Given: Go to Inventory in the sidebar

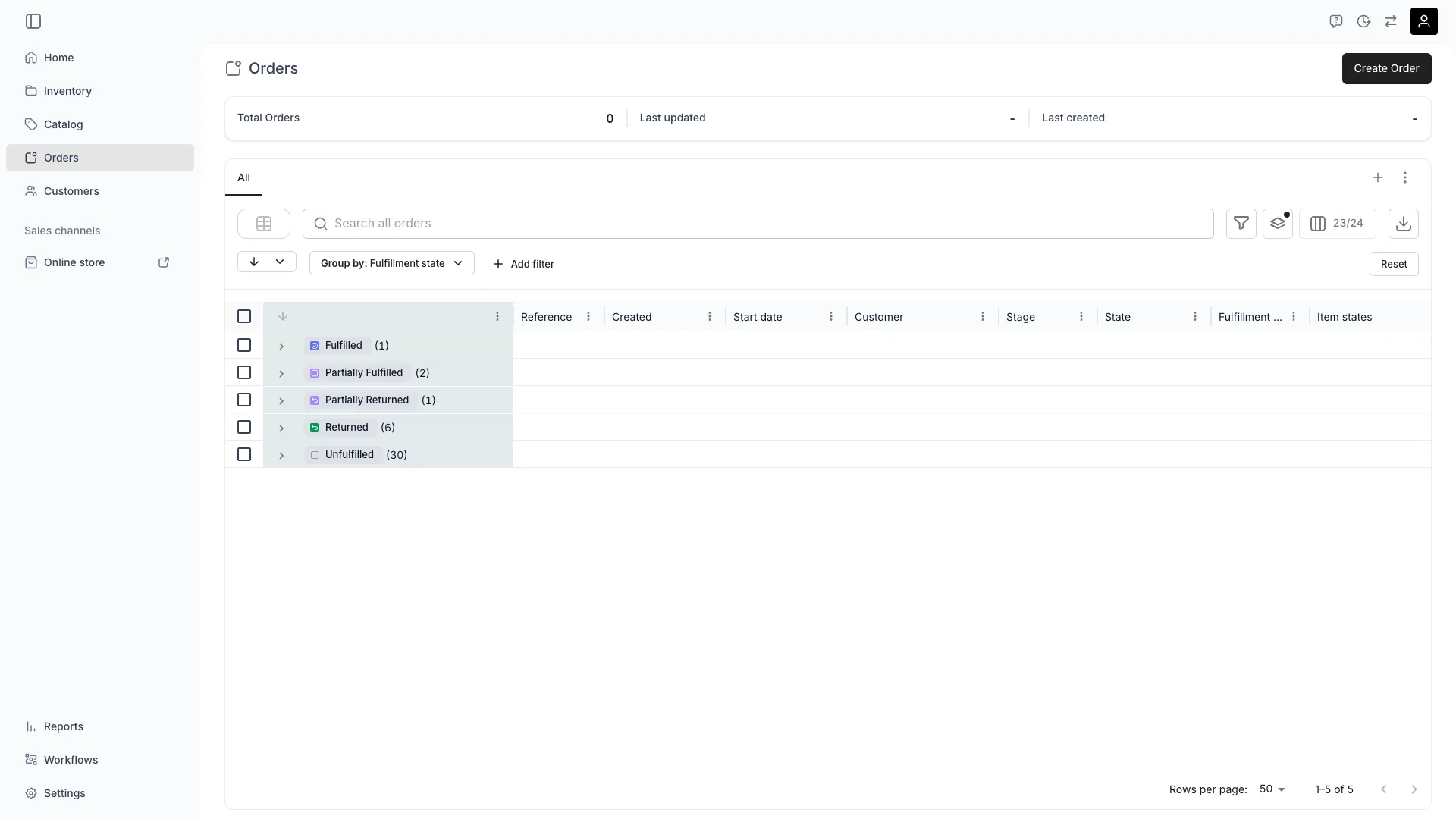Looking at the screenshot, I should coord(100,91).
